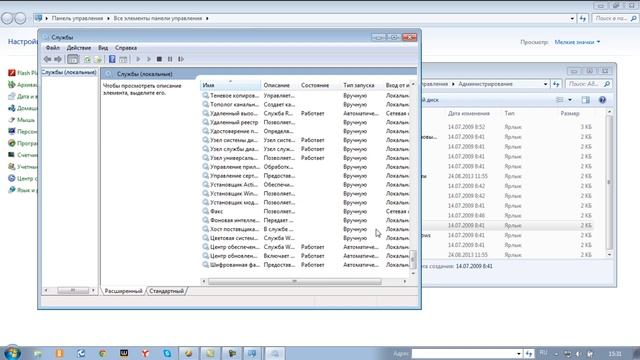The height and width of the screenshot is (360, 640).
Task: Click the Restart Service toolbar icon
Action: click(x=181, y=59)
